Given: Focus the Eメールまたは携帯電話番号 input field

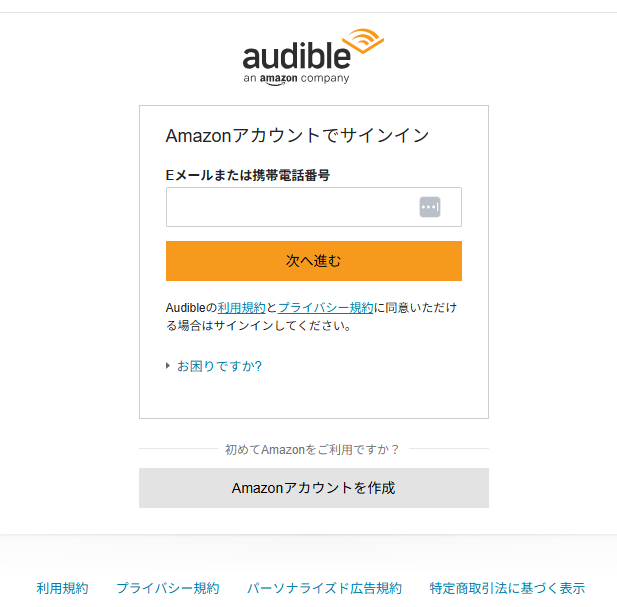Looking at the screenshot, I should 290,207.
